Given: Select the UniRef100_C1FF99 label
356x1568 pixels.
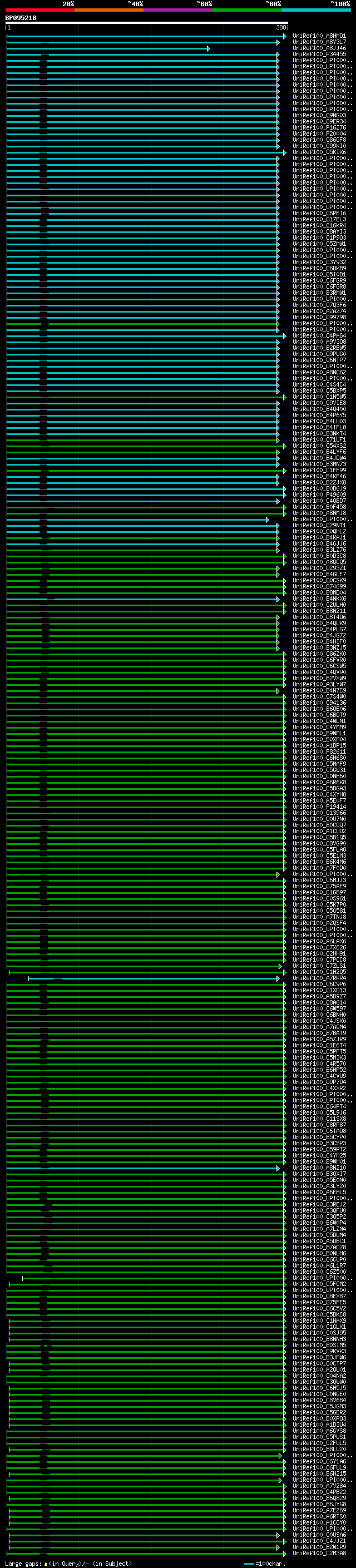Looking at the screenshot, I should [319, 471].
